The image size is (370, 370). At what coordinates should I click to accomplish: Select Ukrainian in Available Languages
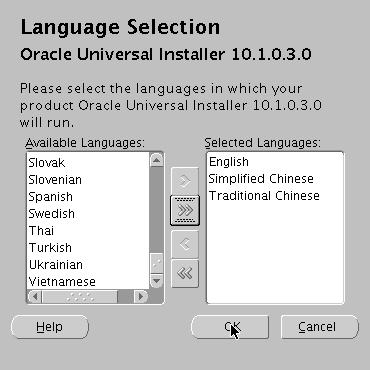click(88, 265)
